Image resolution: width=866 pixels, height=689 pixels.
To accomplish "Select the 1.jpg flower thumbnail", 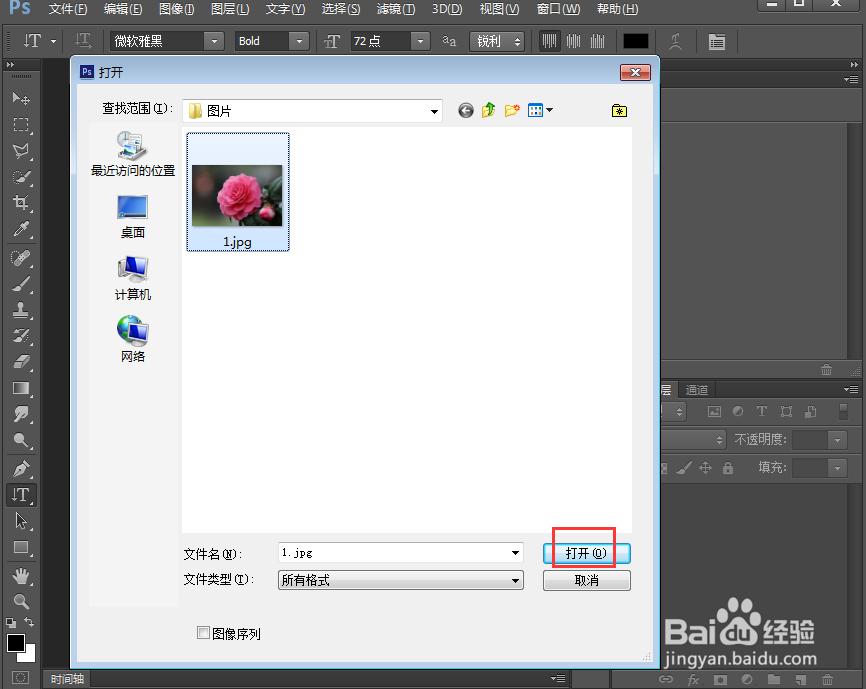I will 237,192.
